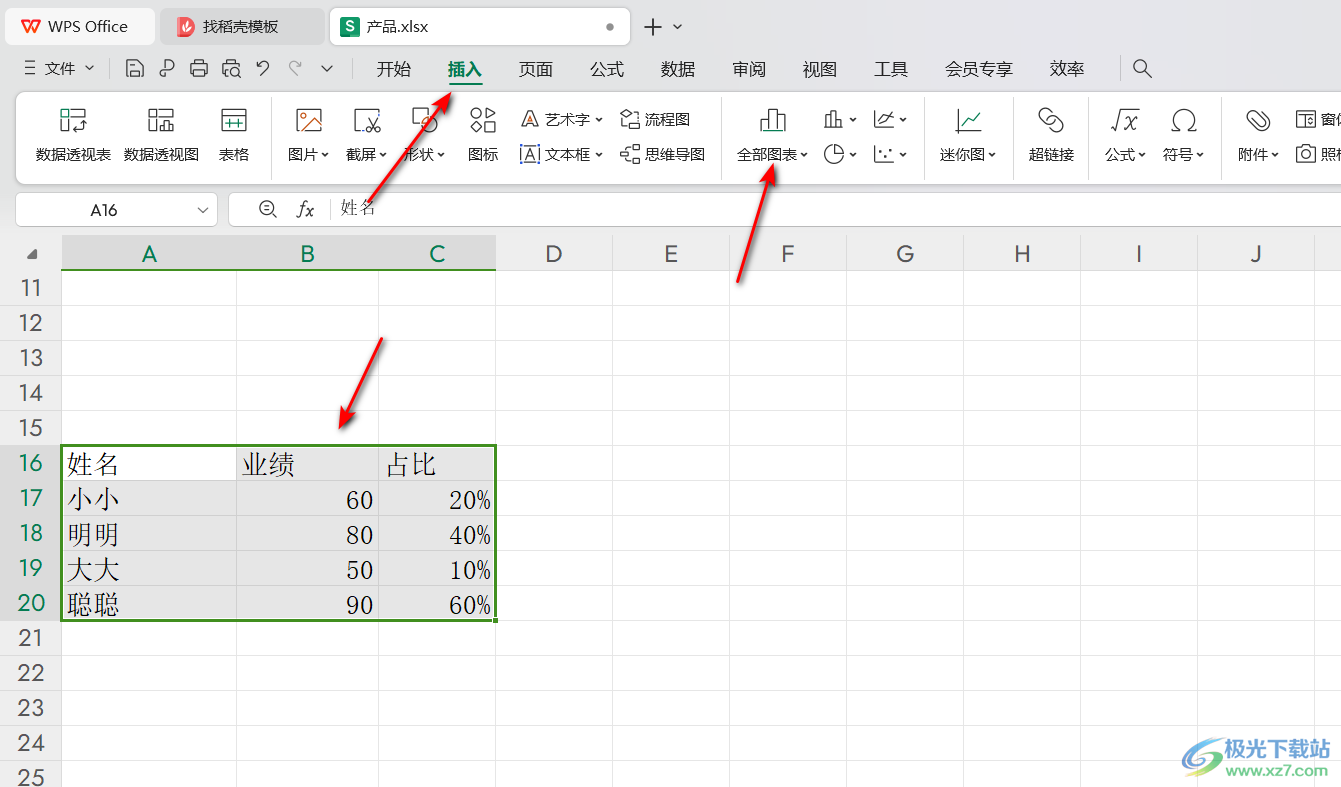Select cell containing 明明
This screenshot has height=787, width=1341.
click(149, 533)
